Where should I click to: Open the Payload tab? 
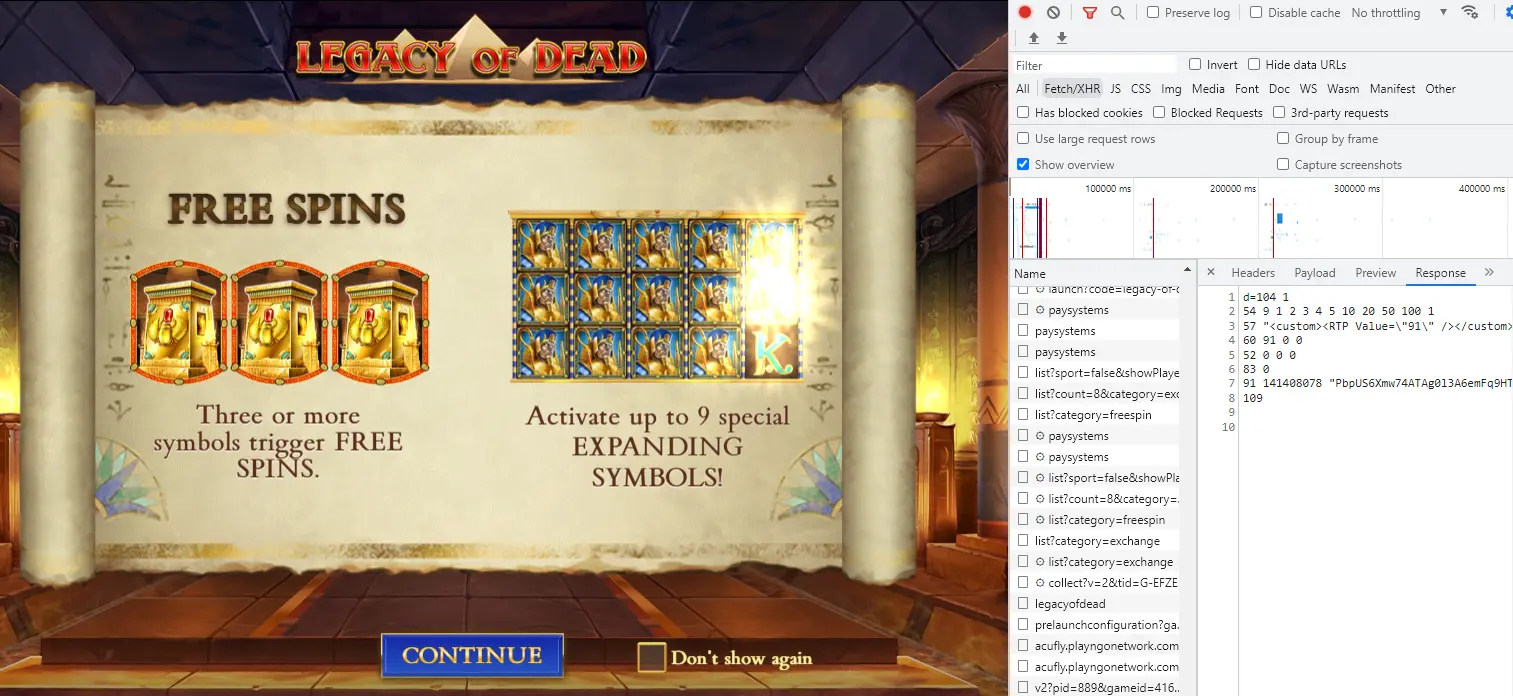point(1315,273)
